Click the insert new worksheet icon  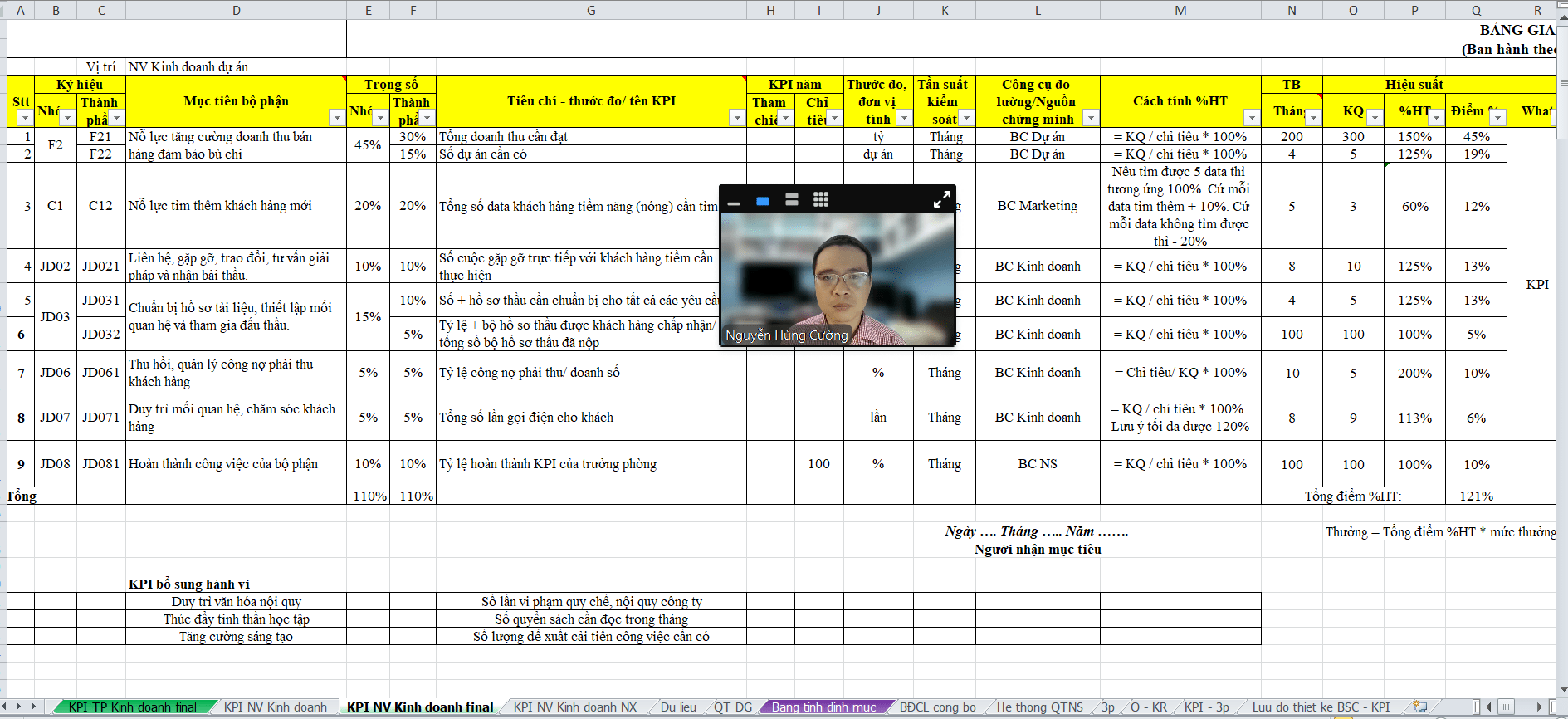coord(1420,707)
